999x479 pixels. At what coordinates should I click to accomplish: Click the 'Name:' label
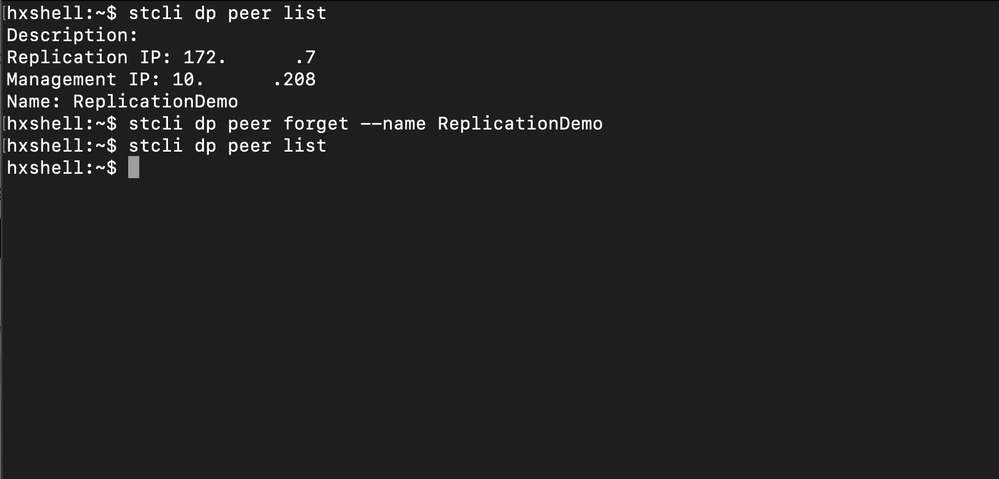(x=34, y=101)
